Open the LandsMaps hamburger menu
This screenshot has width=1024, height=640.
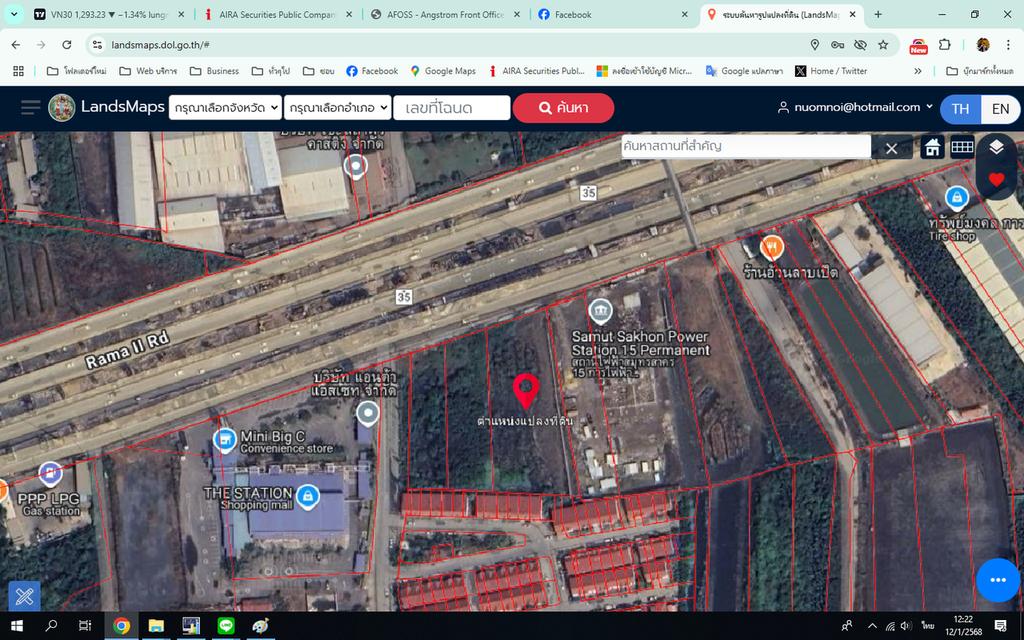coord(30,108)
